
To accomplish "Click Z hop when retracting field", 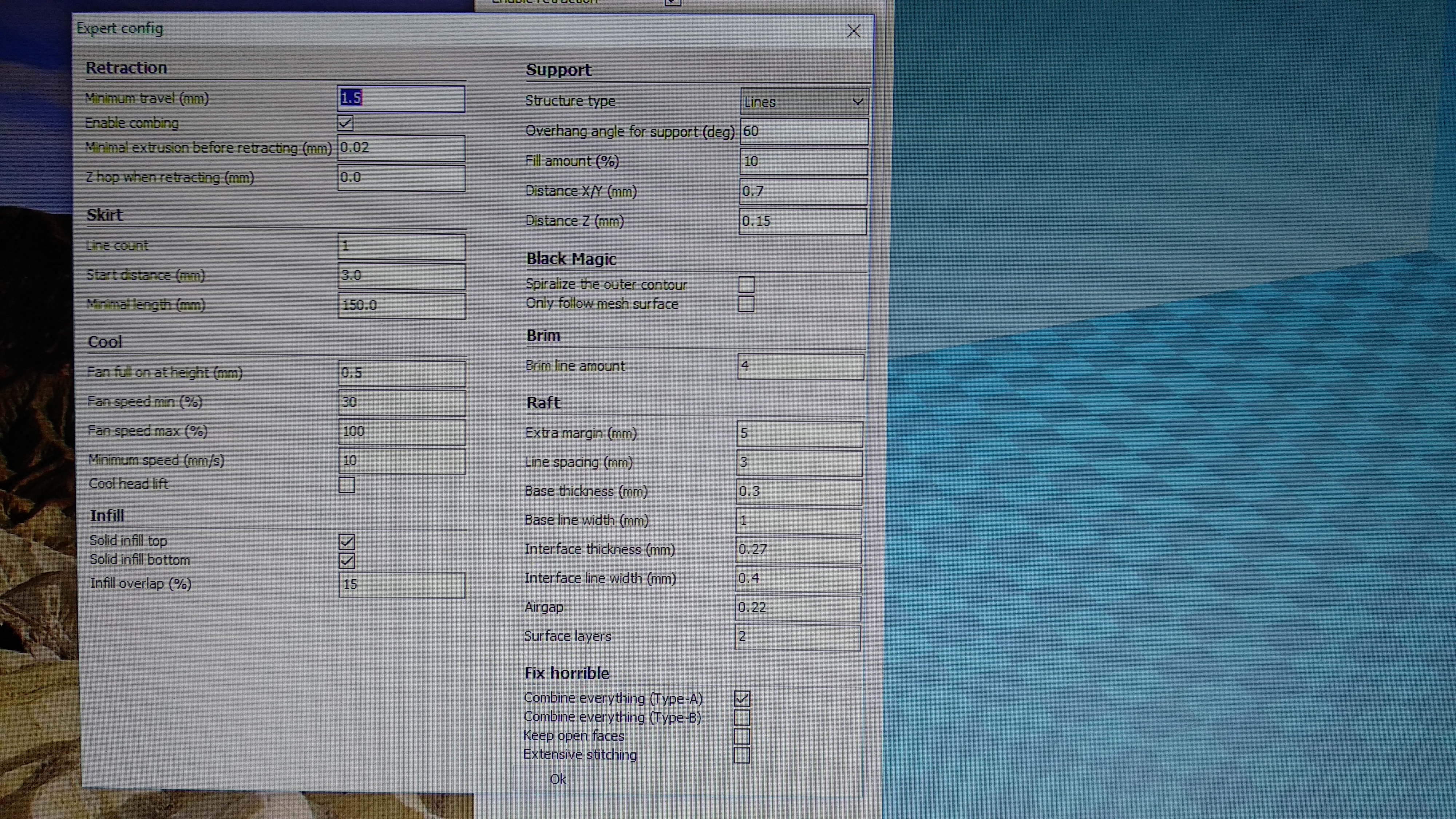I will 401,178.
